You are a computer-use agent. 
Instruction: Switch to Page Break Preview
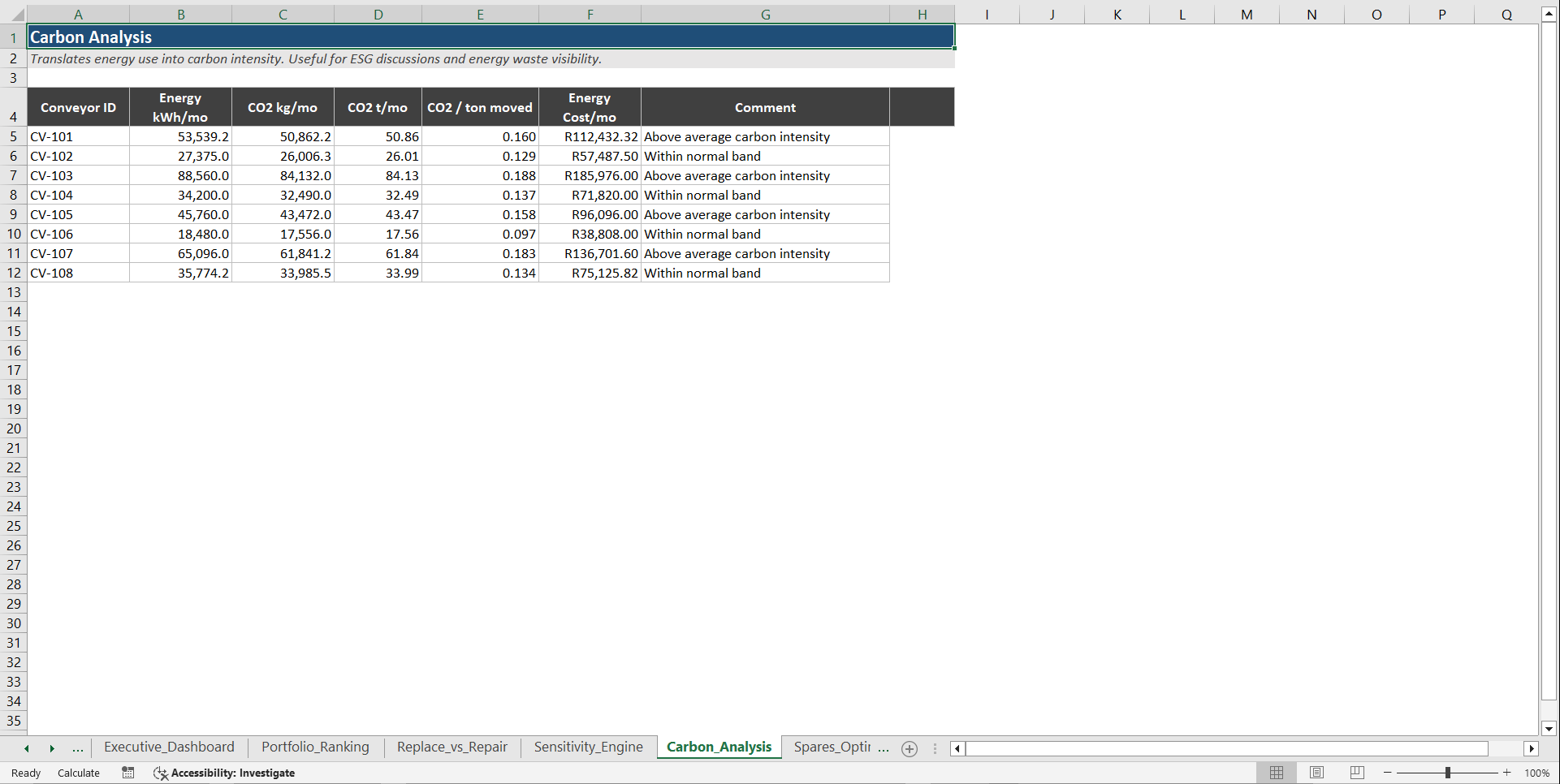[x=1357, y=773]
